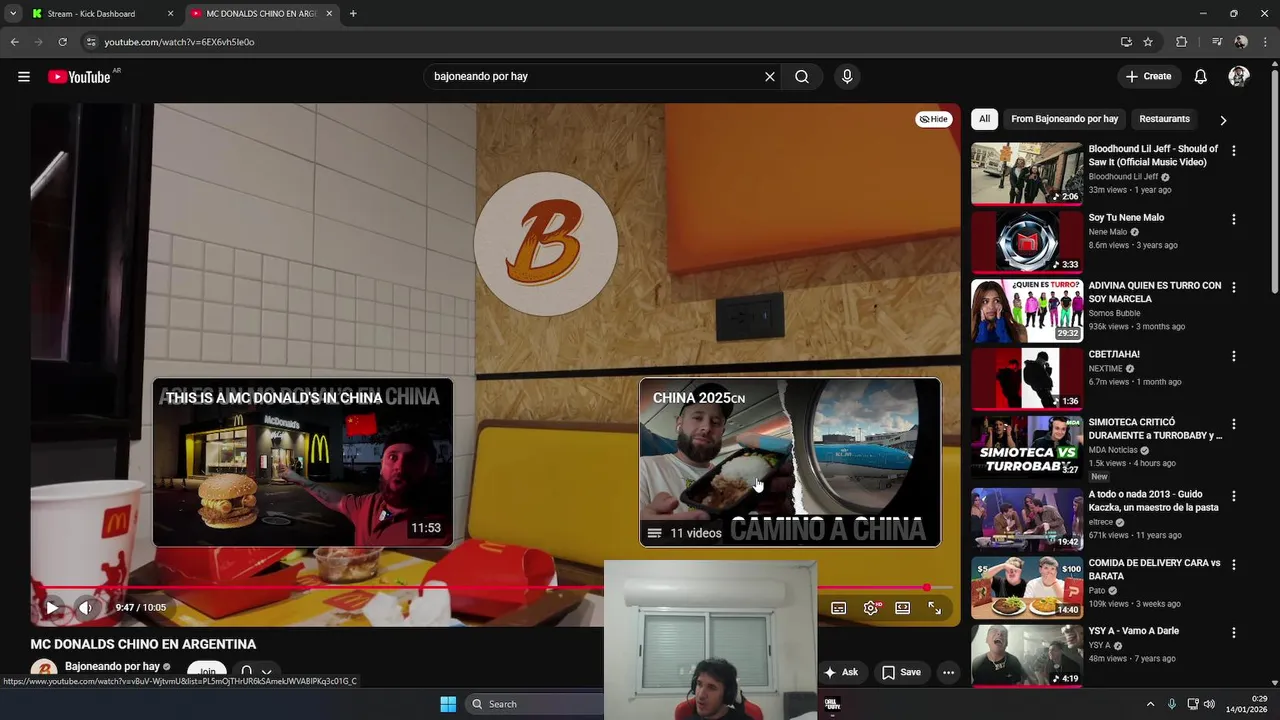The width and height of the screenshot is (1280, 720).
Task: Close the Kick Dashboard tab
Action: [x=170, y=14]
